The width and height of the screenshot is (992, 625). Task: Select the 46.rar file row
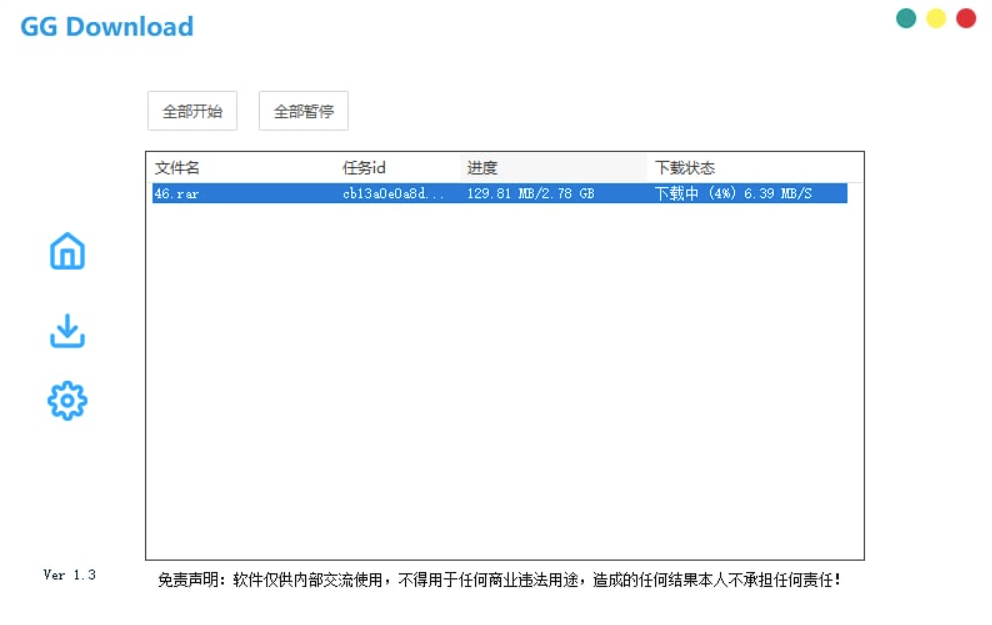[x=500, y=194]
